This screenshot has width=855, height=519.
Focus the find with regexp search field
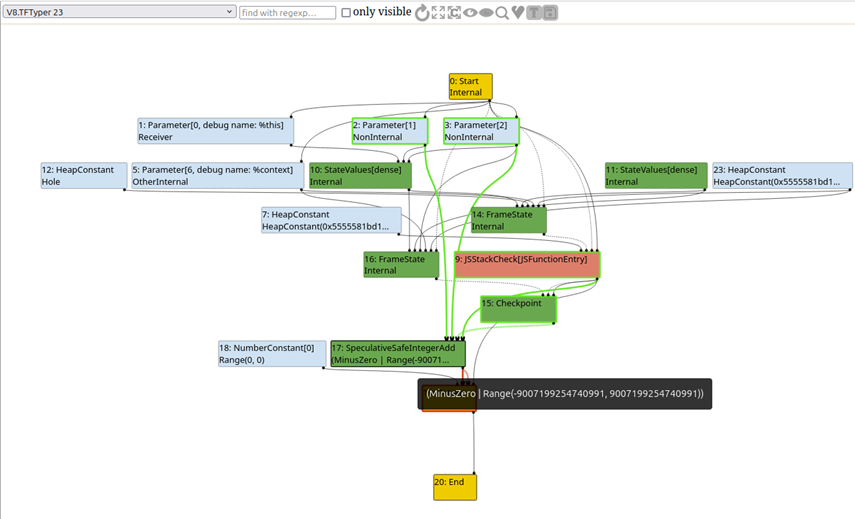pos(287,13)
